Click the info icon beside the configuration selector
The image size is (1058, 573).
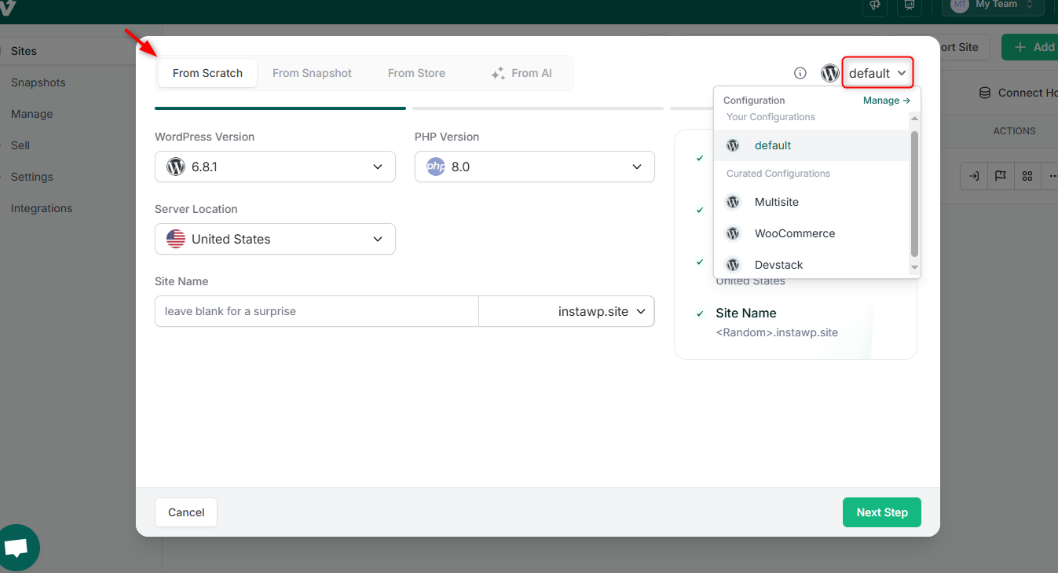800,73
